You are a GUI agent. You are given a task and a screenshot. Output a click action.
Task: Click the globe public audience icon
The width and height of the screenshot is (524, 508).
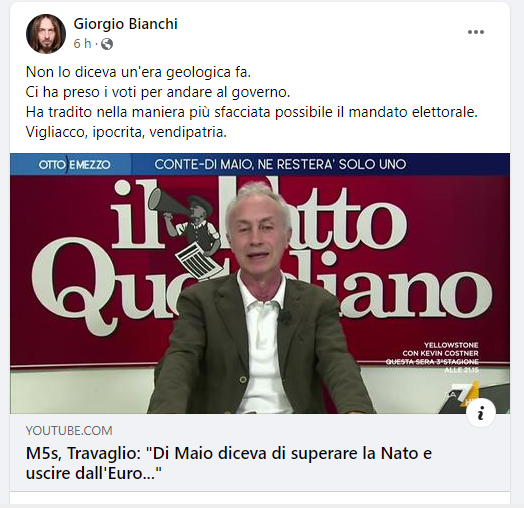point(107,44)
